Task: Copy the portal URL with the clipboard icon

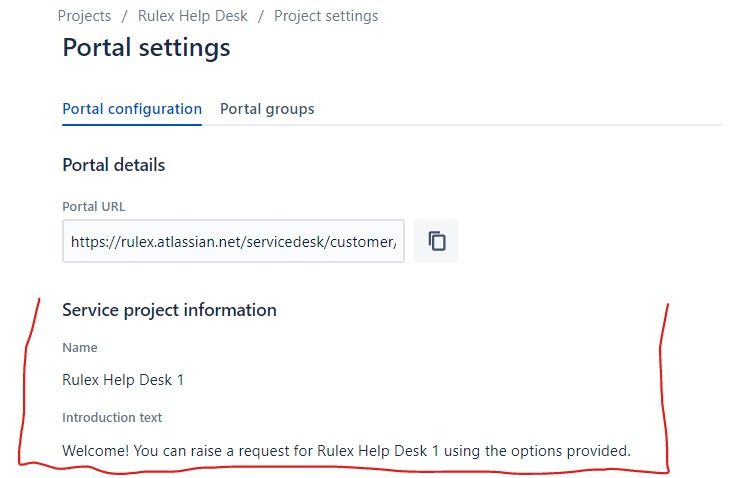Action: coord(436,241)
